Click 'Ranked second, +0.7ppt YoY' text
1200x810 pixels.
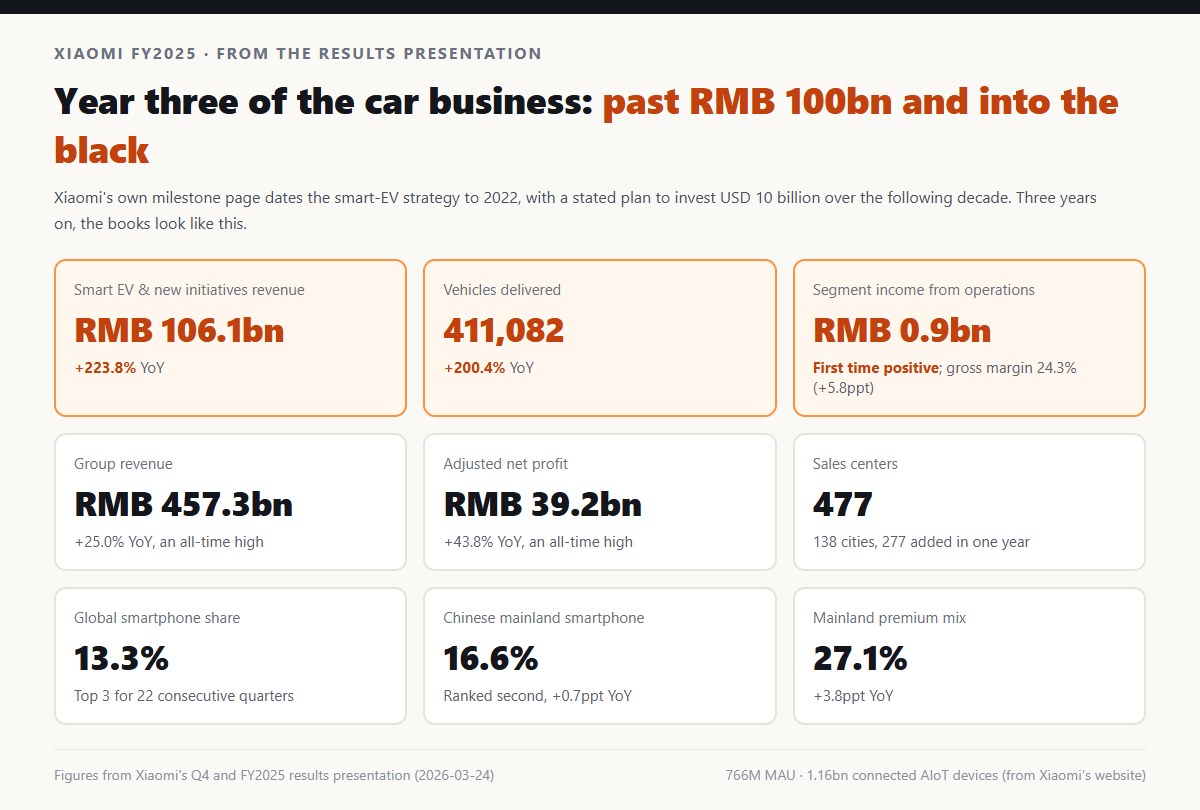click(x=538, y=696)
